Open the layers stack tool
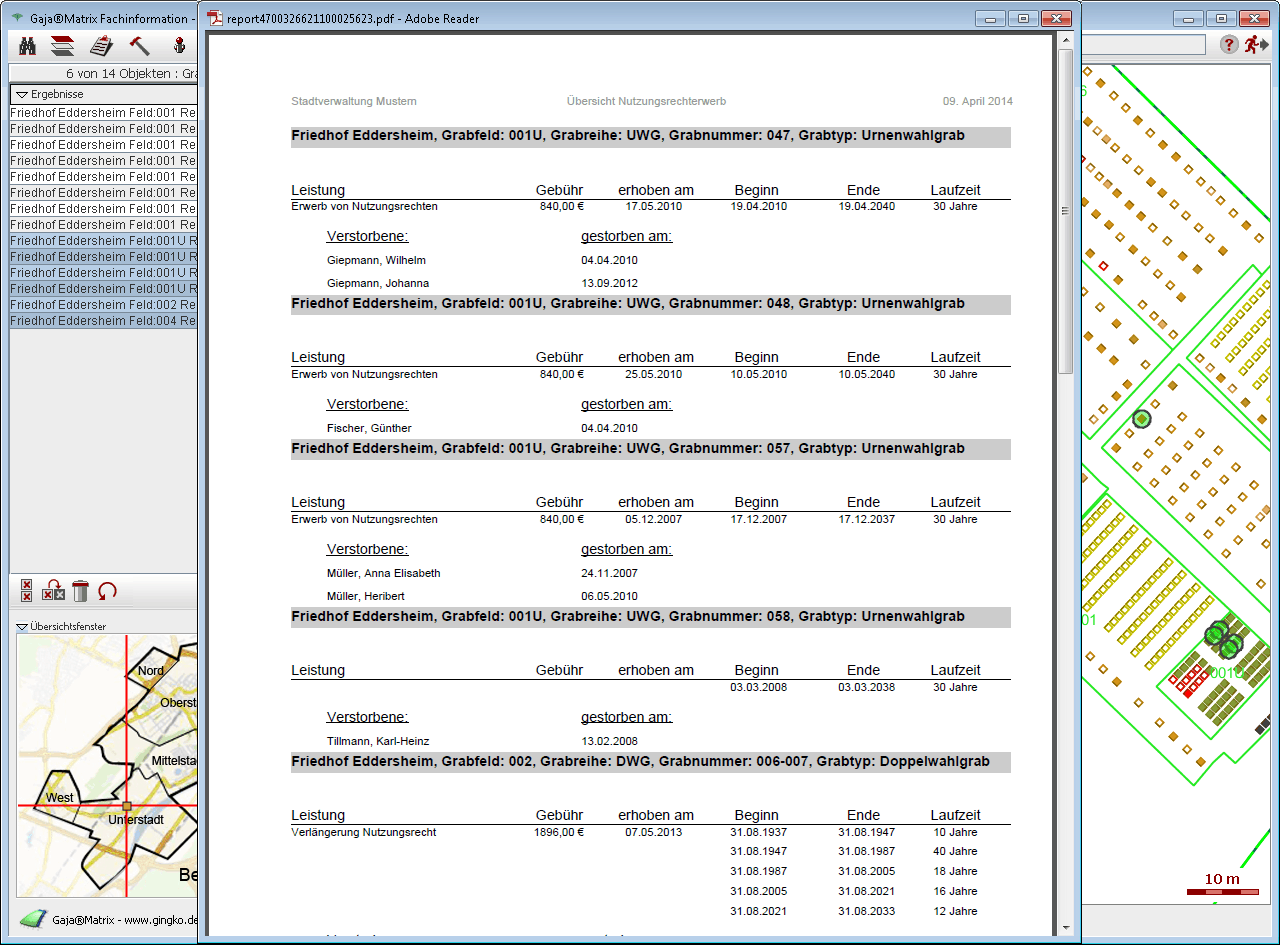1280x945 pixels. [63, 45]
